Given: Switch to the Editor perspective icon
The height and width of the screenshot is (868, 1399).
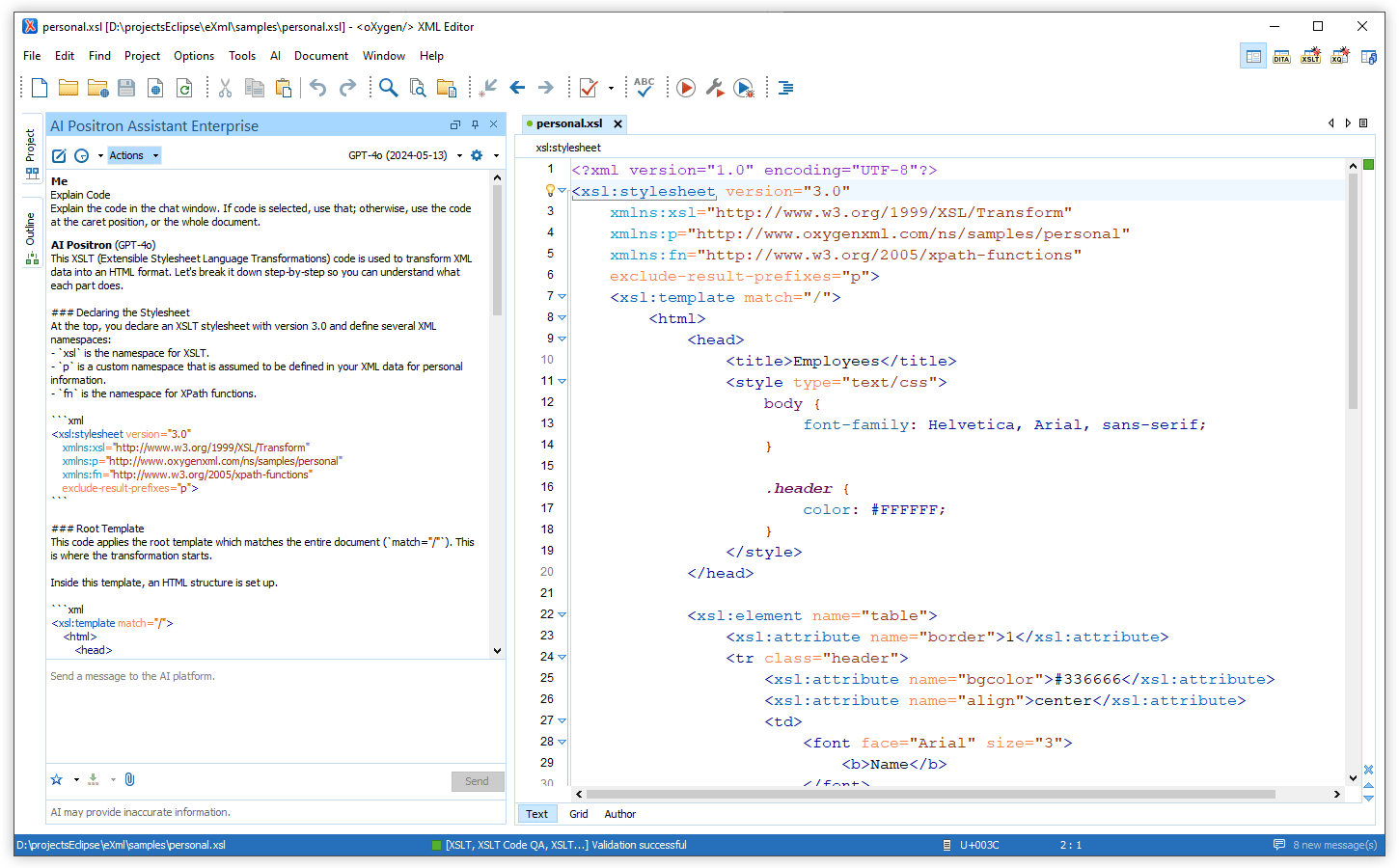Looking at the screenshot, I should pos(1253,57).
